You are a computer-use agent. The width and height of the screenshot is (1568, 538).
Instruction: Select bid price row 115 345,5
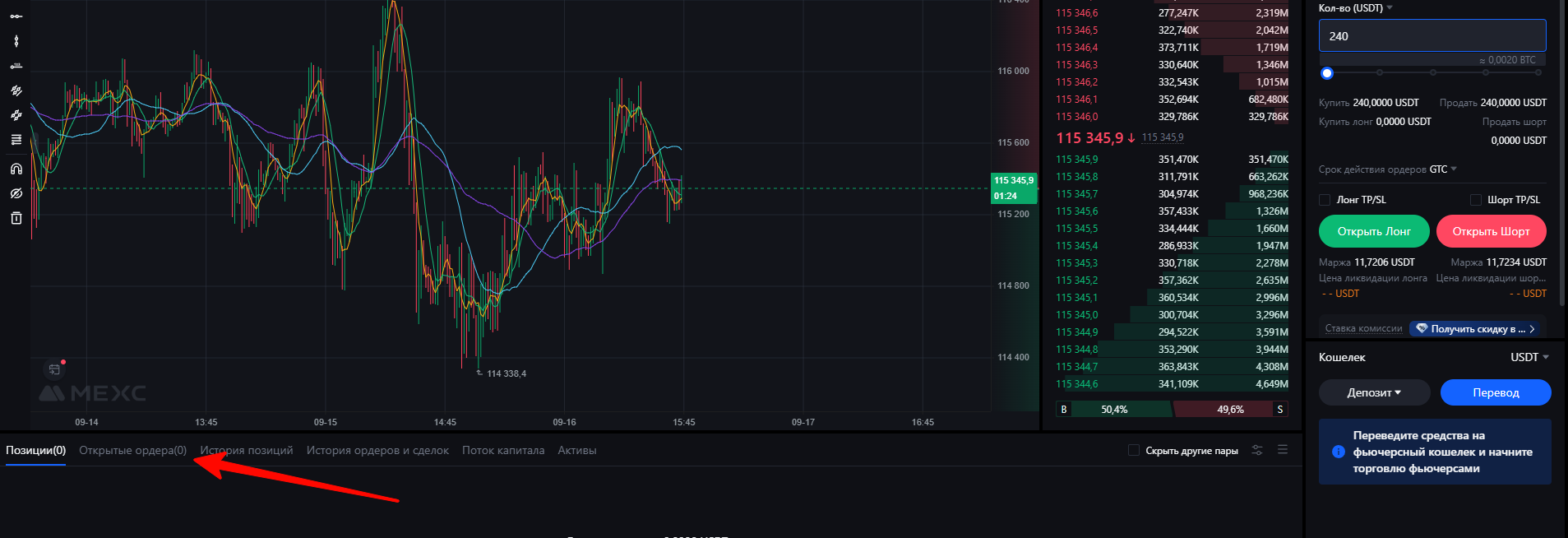click(1172, 228)
